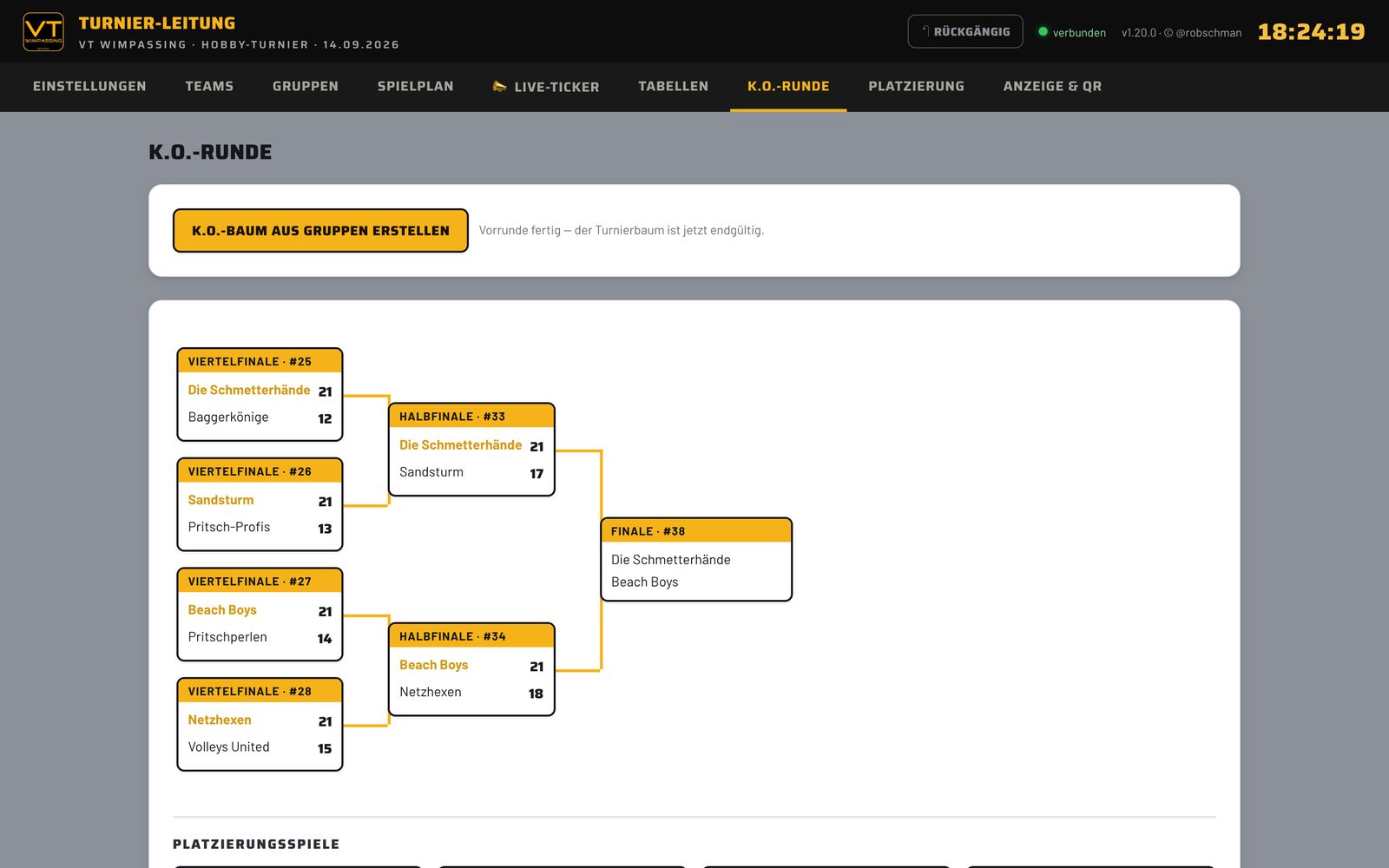
Task: Click Baggerkönige in Viertelfinale #25
Action: [x=228, y=418]
